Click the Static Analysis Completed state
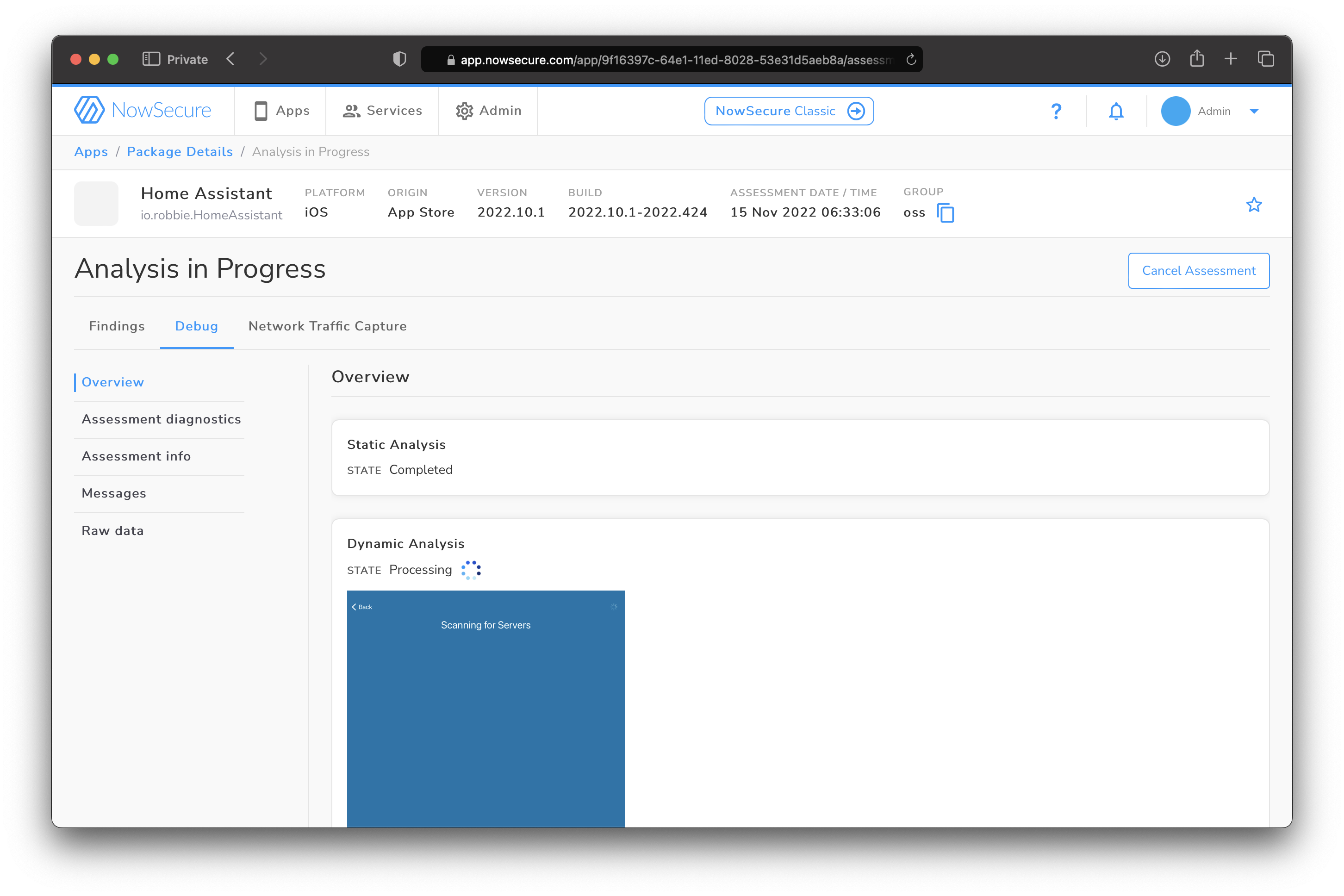The image size is (1344, 896). [421, 470]
